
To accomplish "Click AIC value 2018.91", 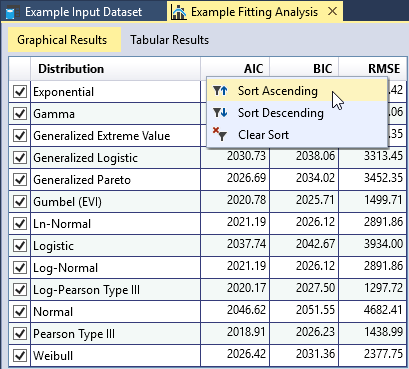I will coord(246,332).
